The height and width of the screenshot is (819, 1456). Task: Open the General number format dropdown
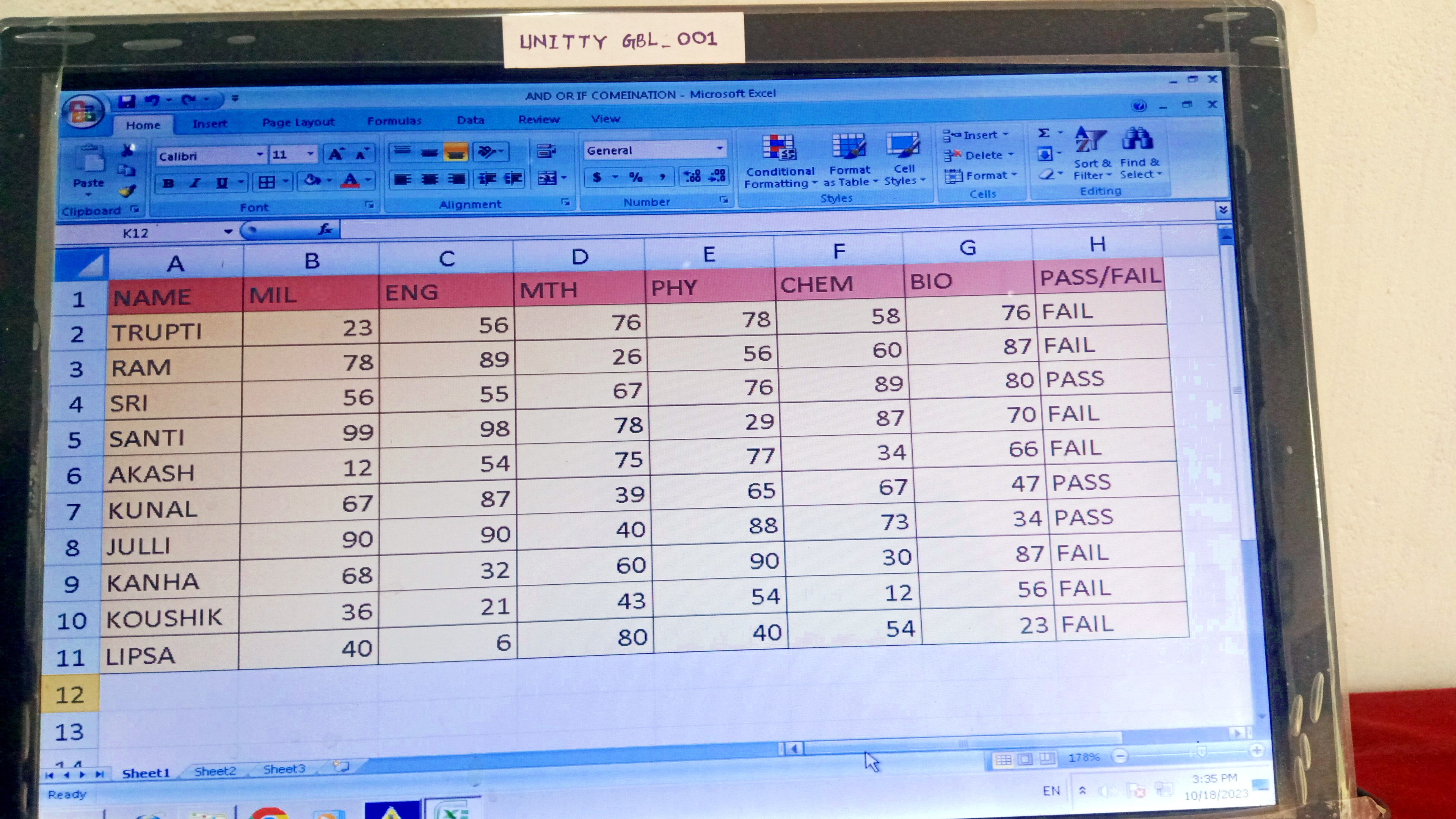pos(720,149)
